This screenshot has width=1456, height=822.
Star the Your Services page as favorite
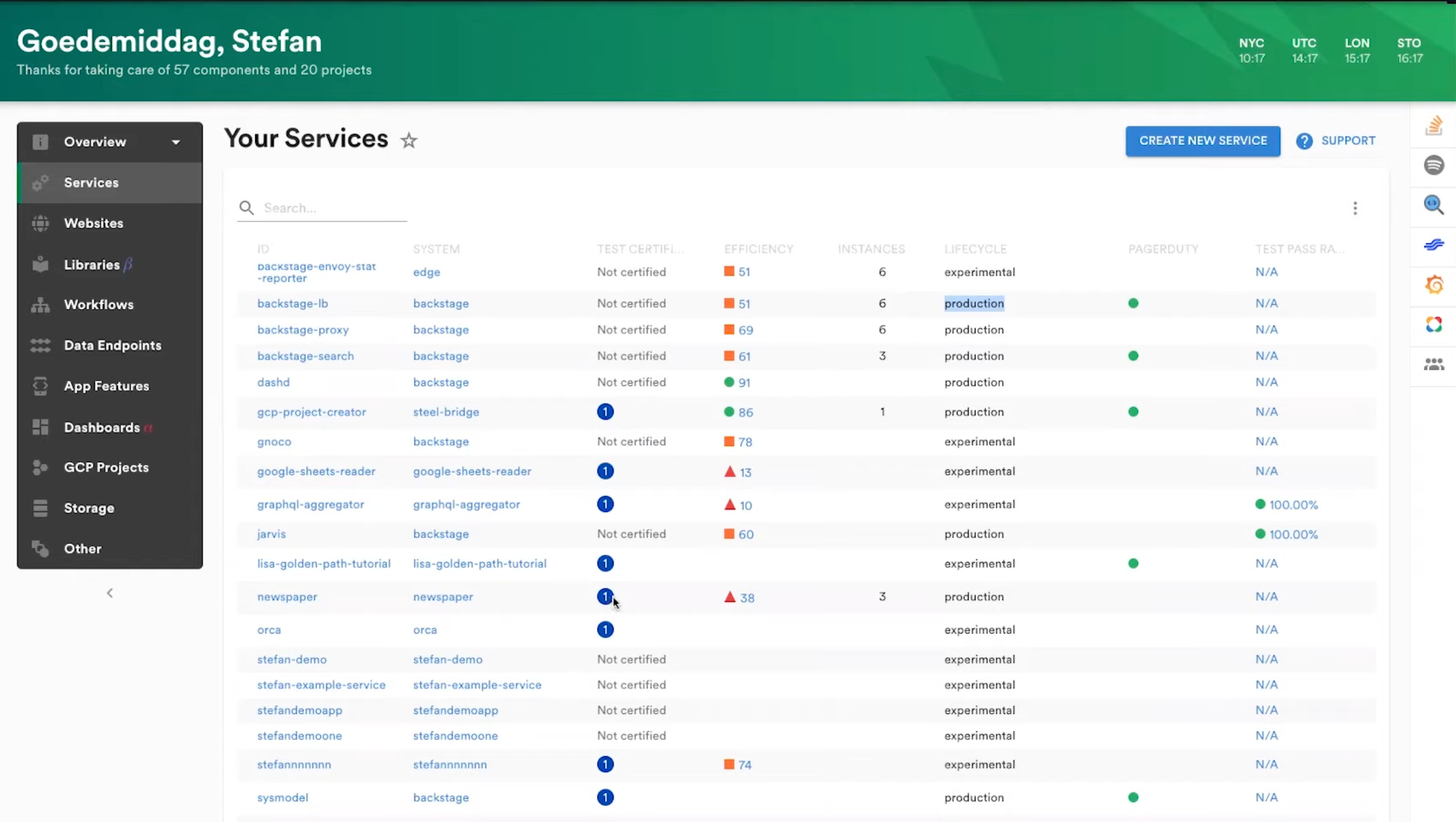click(408, 140)
